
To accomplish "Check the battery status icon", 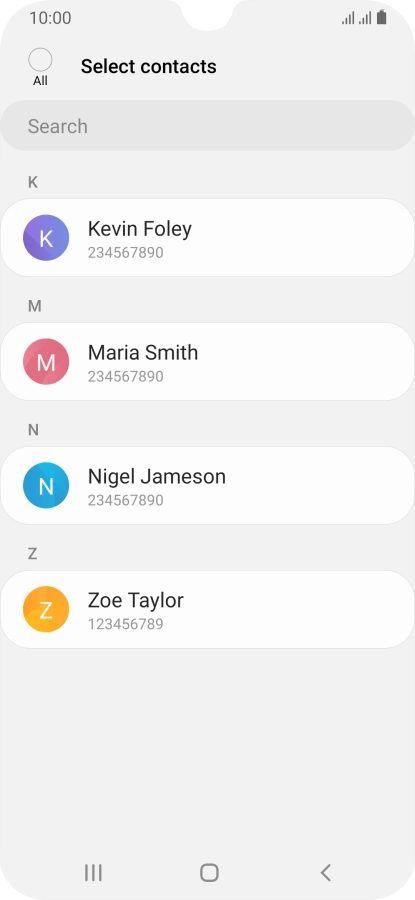I will pos(382,18).
